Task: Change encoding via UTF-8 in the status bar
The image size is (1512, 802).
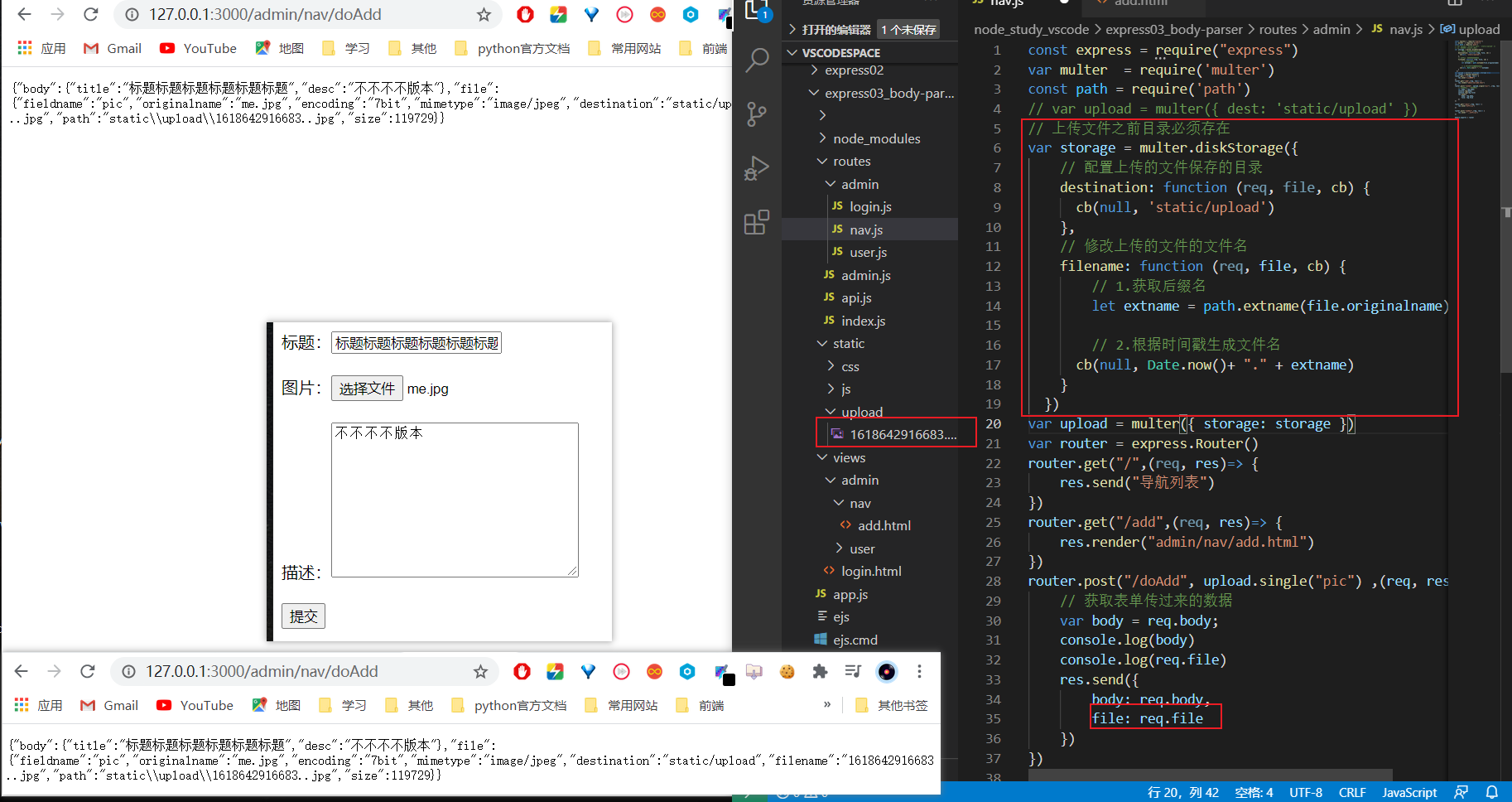Action: click(1306, 792)
